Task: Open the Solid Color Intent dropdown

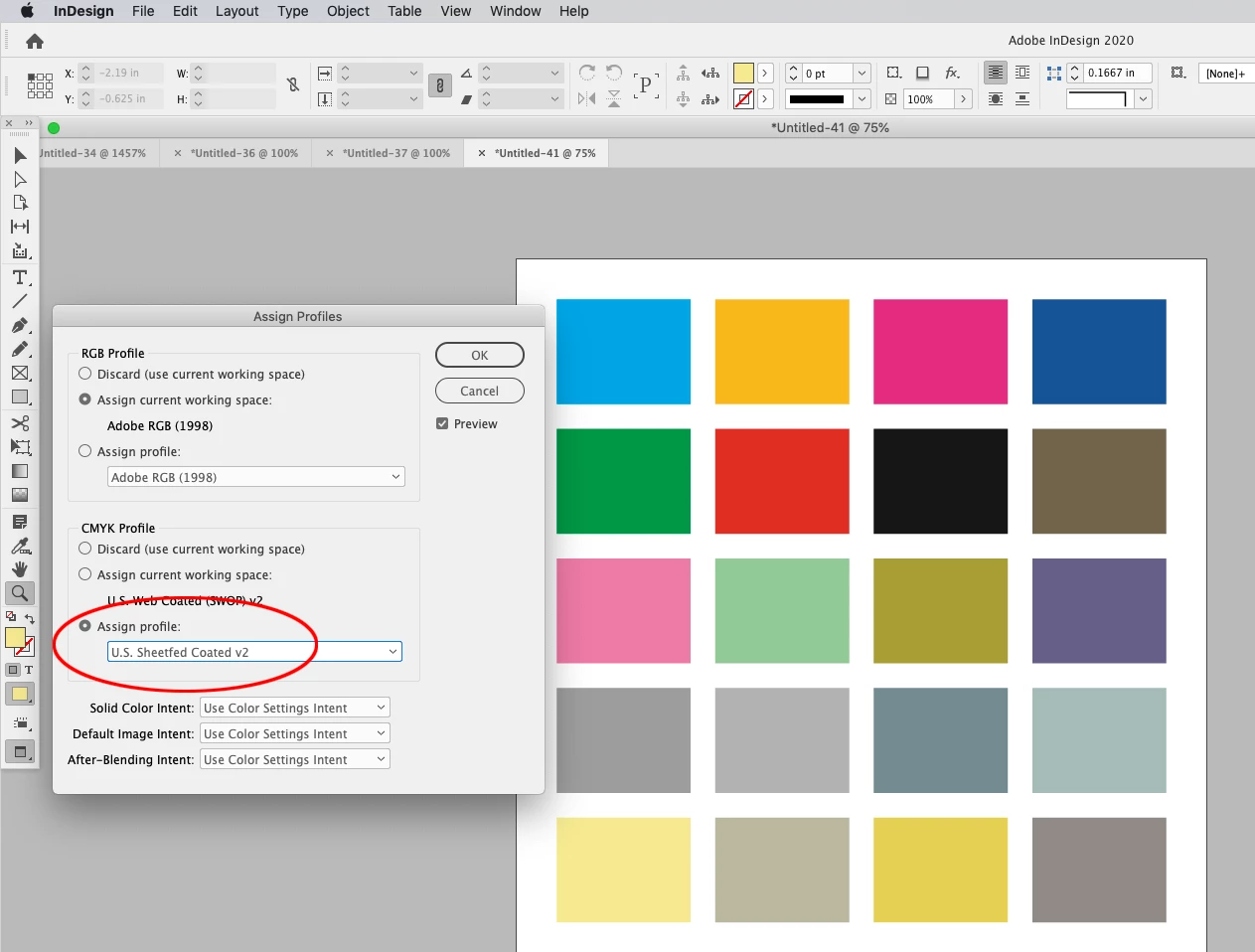Action: [295, 708]
